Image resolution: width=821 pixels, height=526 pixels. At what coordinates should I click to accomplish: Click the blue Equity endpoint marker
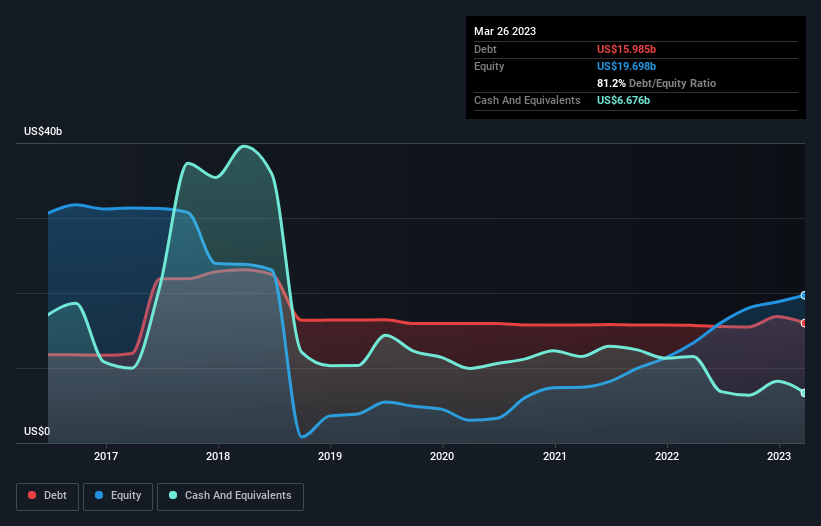pos(804,296)
